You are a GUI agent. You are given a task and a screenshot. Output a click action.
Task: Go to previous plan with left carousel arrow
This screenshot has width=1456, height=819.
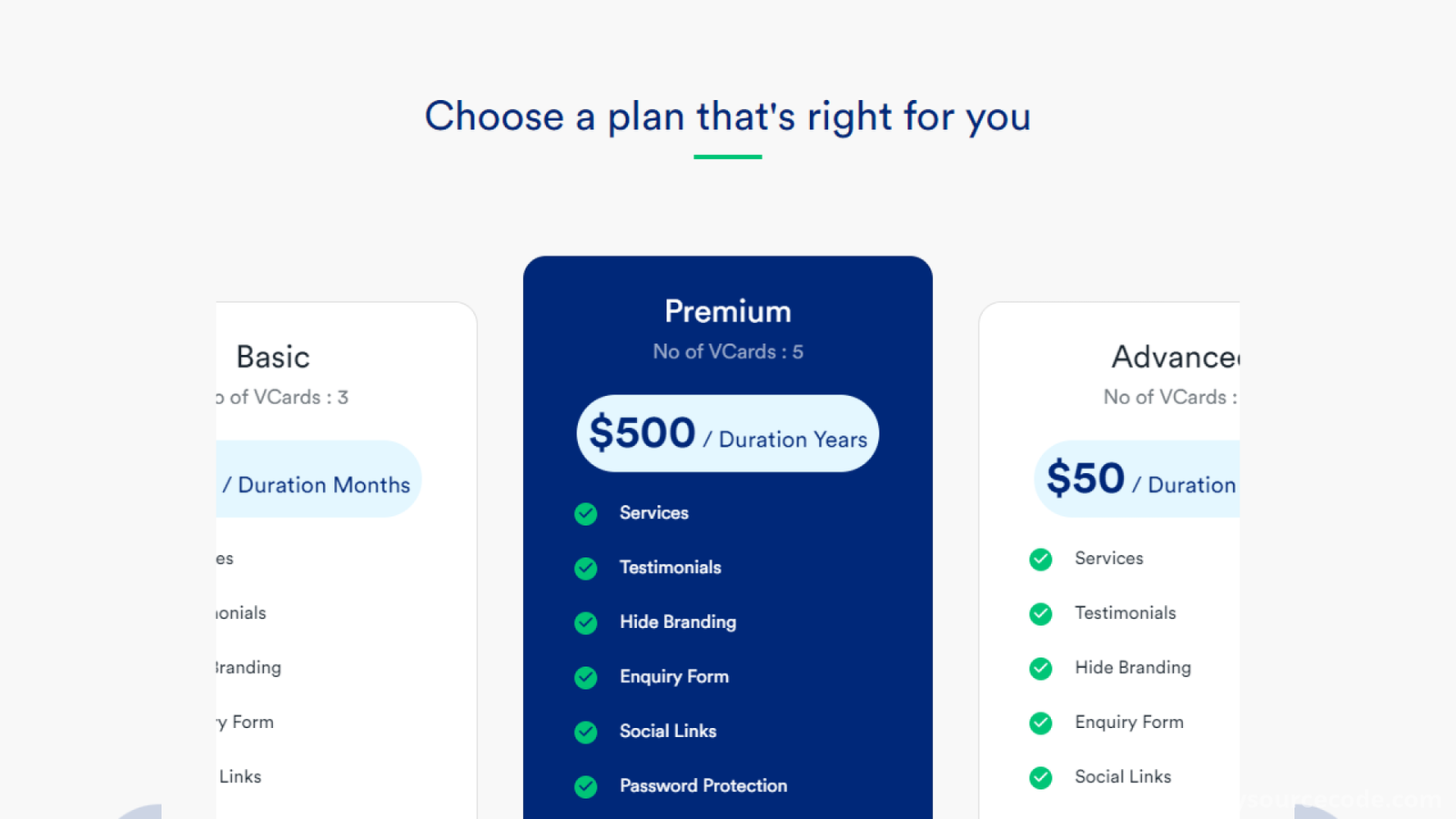[x=136, y=812]
